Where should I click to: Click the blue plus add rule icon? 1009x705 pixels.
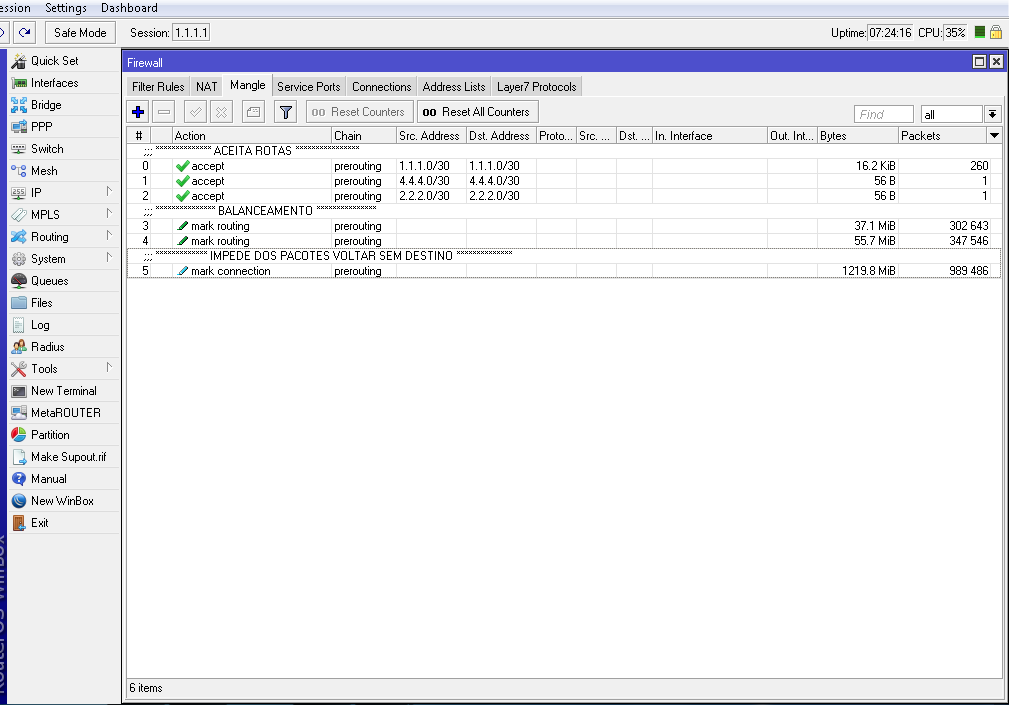tap(138, 112)
